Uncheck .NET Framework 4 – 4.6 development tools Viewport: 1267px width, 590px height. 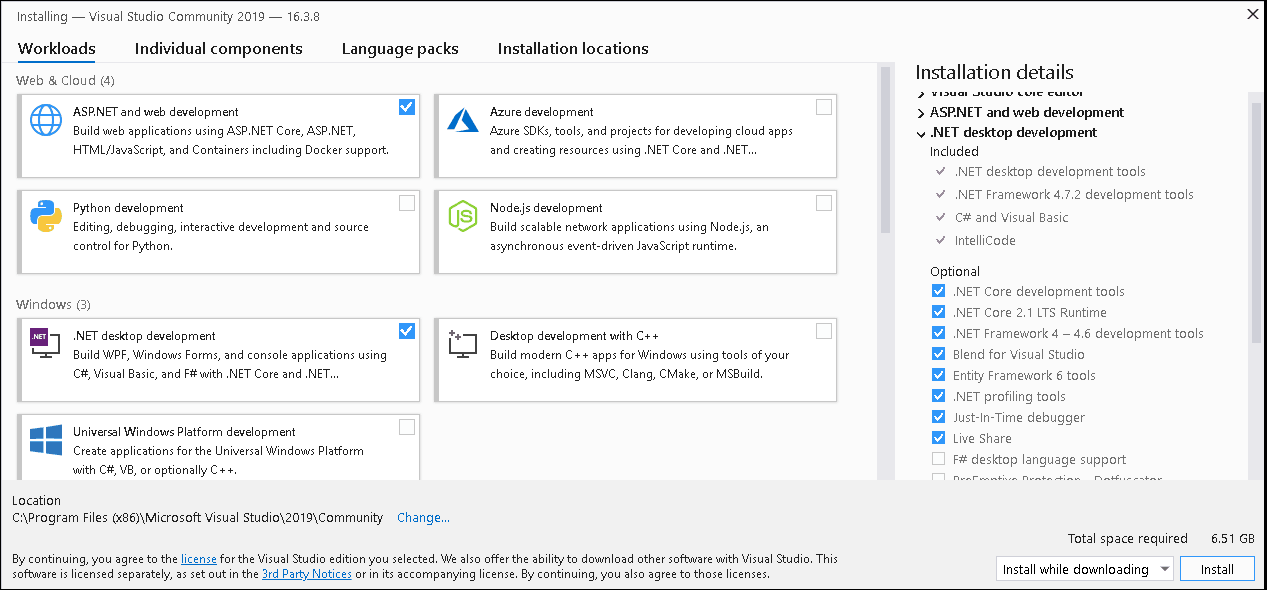point(938,333)
